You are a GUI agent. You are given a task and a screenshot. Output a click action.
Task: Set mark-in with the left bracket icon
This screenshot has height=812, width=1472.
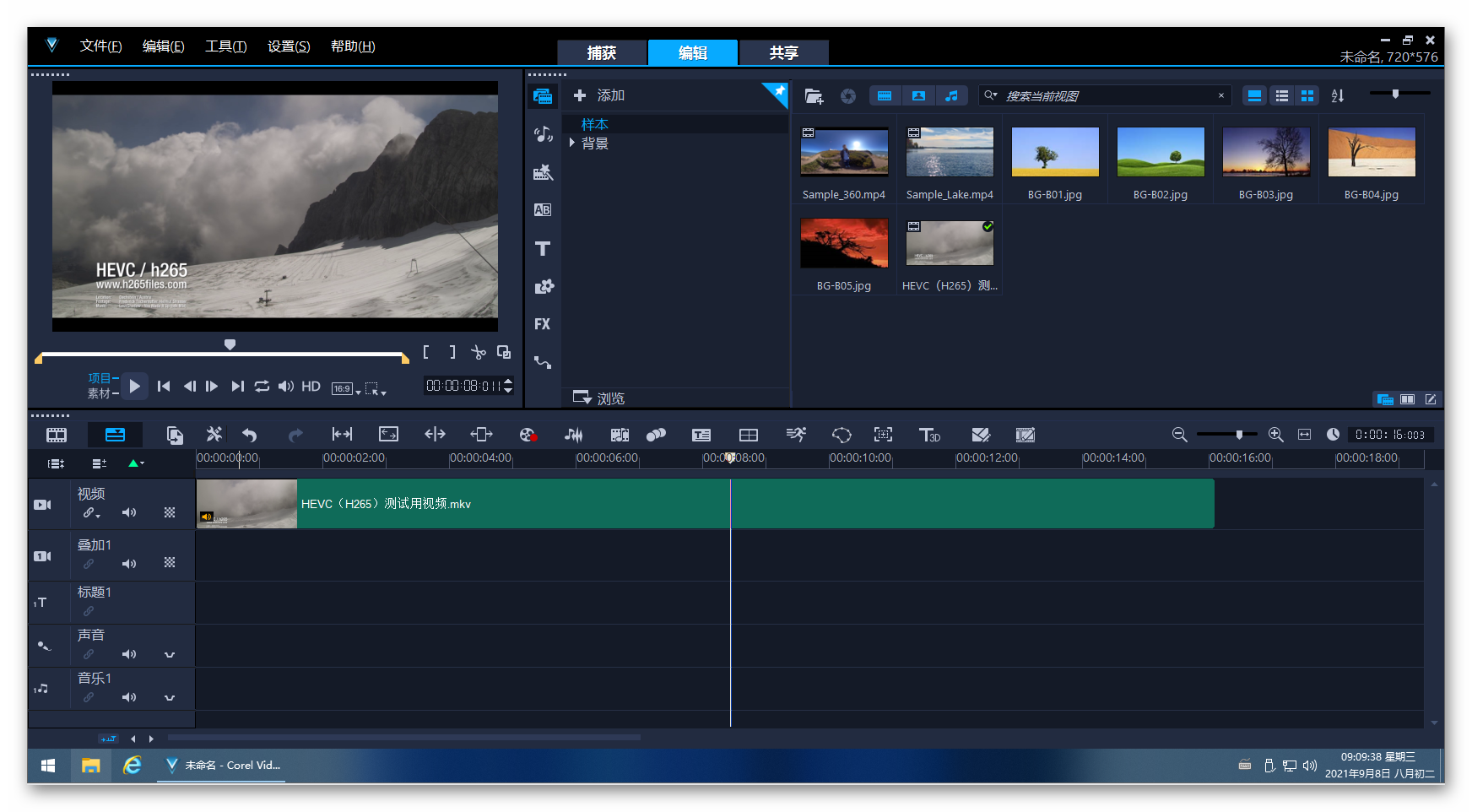click(x=426, y=352)
